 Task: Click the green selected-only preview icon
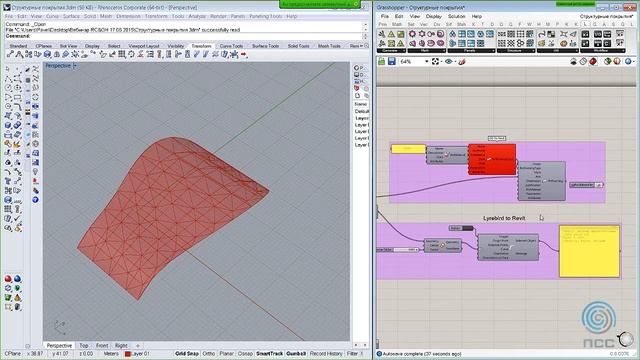pyautogui.click(x=607, y=61)
